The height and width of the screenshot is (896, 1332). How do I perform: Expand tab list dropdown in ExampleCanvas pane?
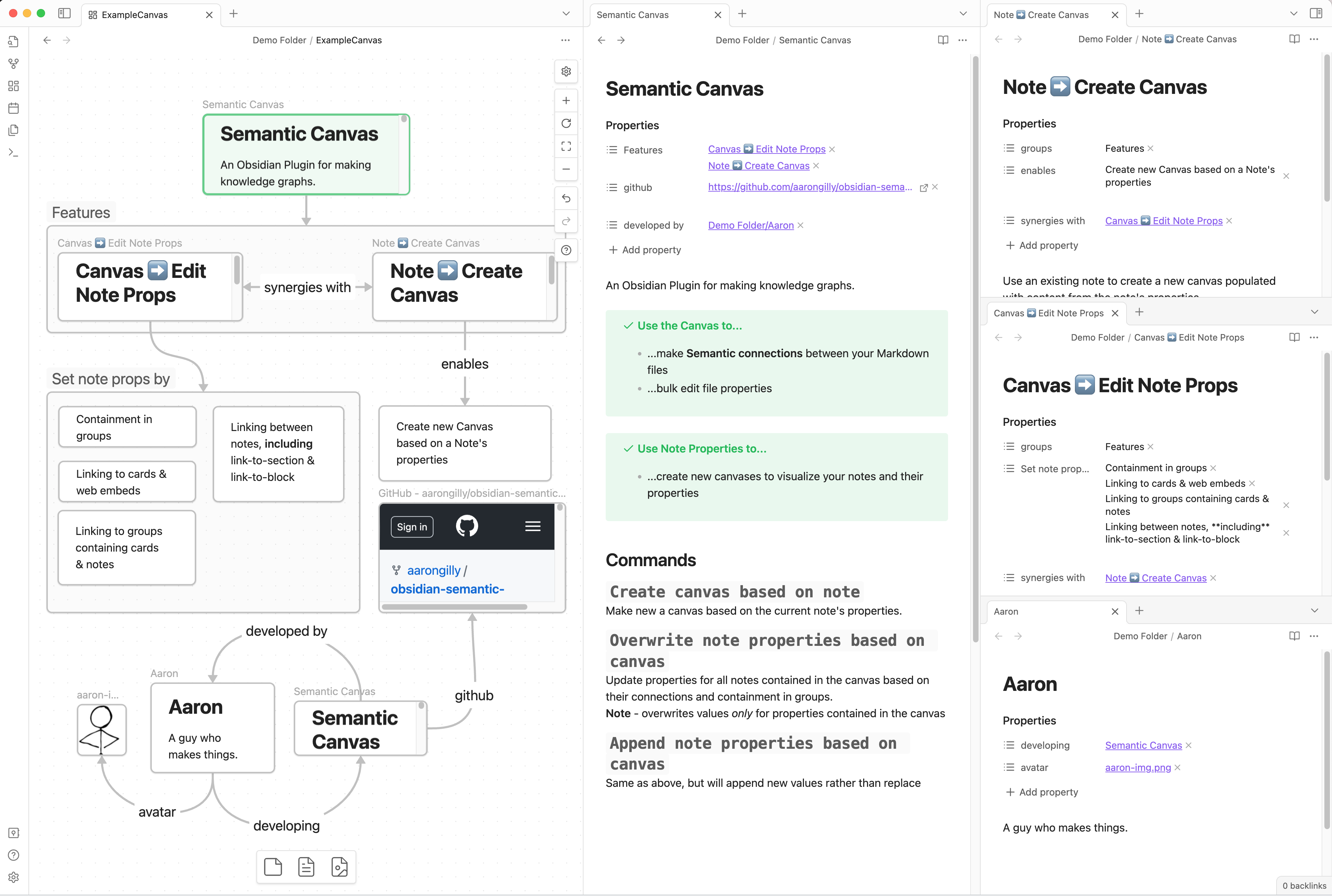click(x=566, y=14)
